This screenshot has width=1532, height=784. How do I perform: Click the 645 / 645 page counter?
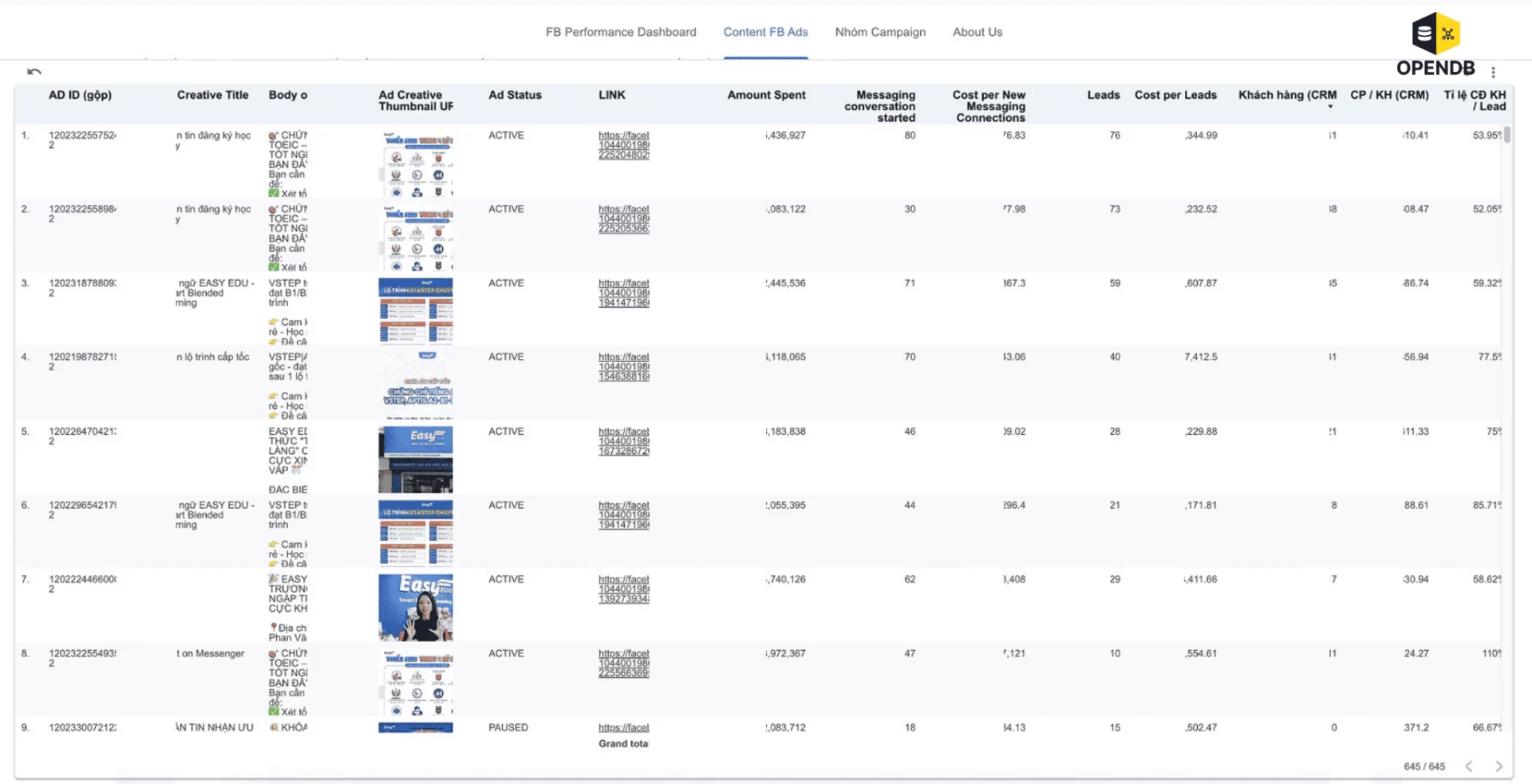click(x=1423, y=766)
